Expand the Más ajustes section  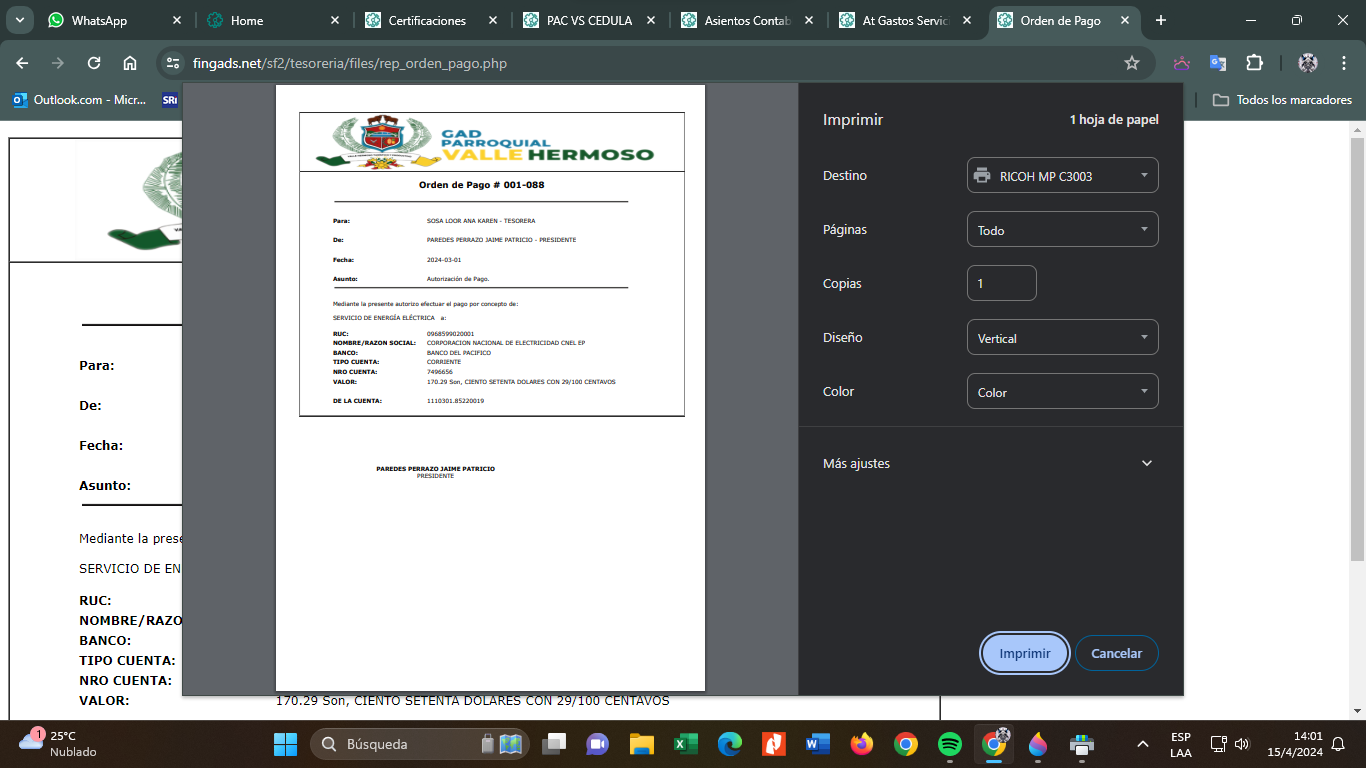click(988, 463)
